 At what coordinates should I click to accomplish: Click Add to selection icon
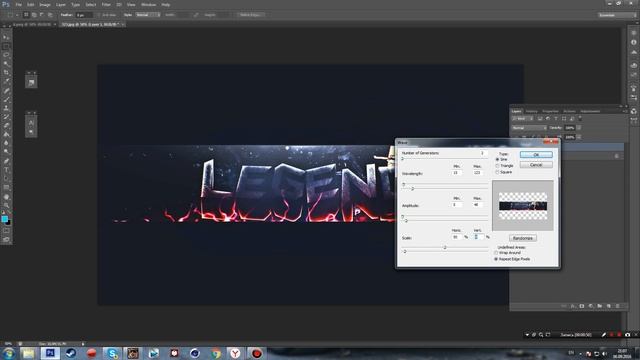34,15
